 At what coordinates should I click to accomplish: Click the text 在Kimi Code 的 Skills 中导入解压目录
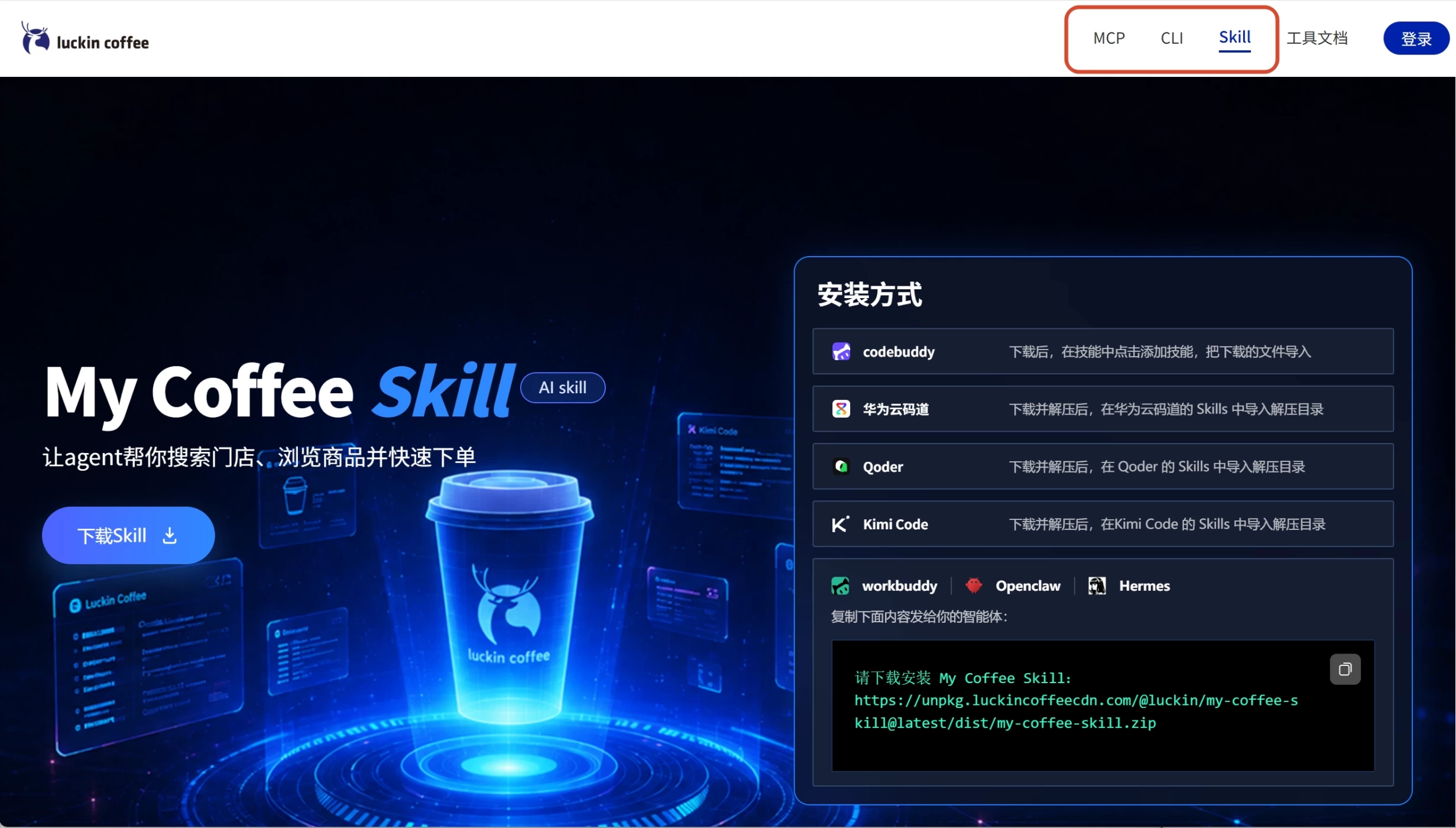tap(1213, 524)
